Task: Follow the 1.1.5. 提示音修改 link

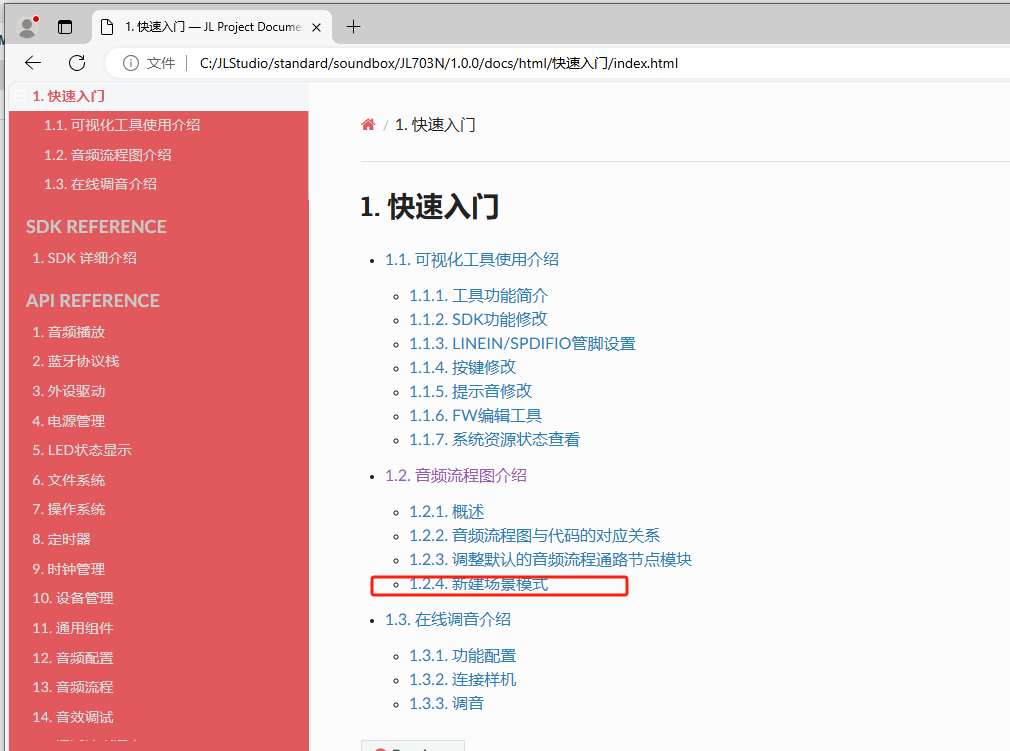Action: pos(471,392)
